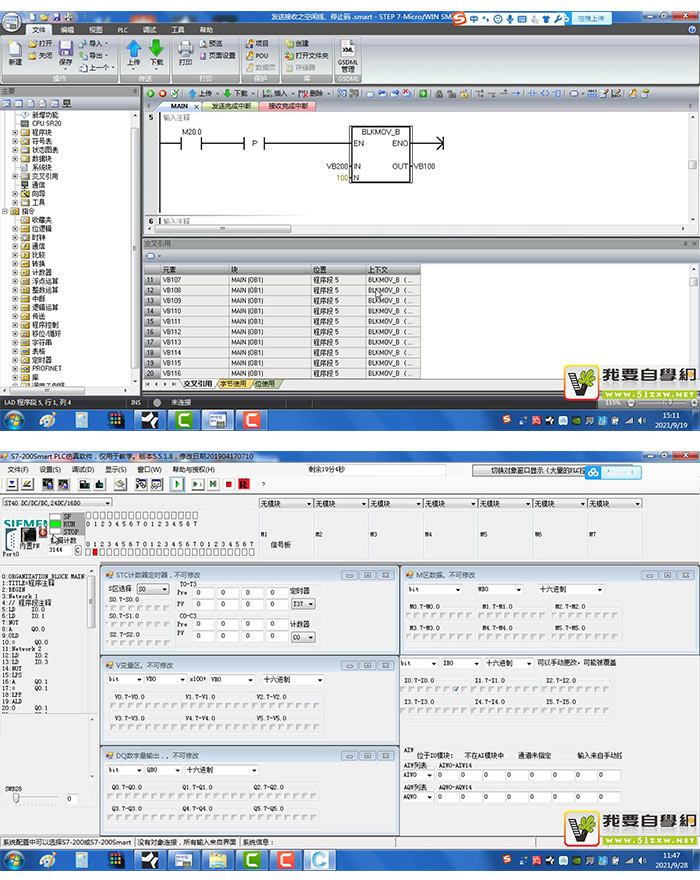This screenshot has width=700, height=880.
Task: Open the 调试(D) menu in simulator
Action: [83, 469]
